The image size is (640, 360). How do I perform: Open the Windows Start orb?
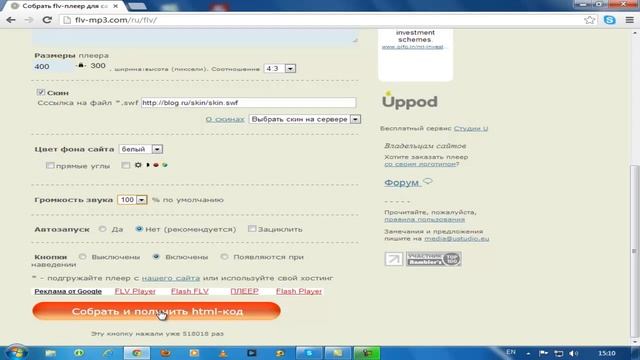coord(16,353)
